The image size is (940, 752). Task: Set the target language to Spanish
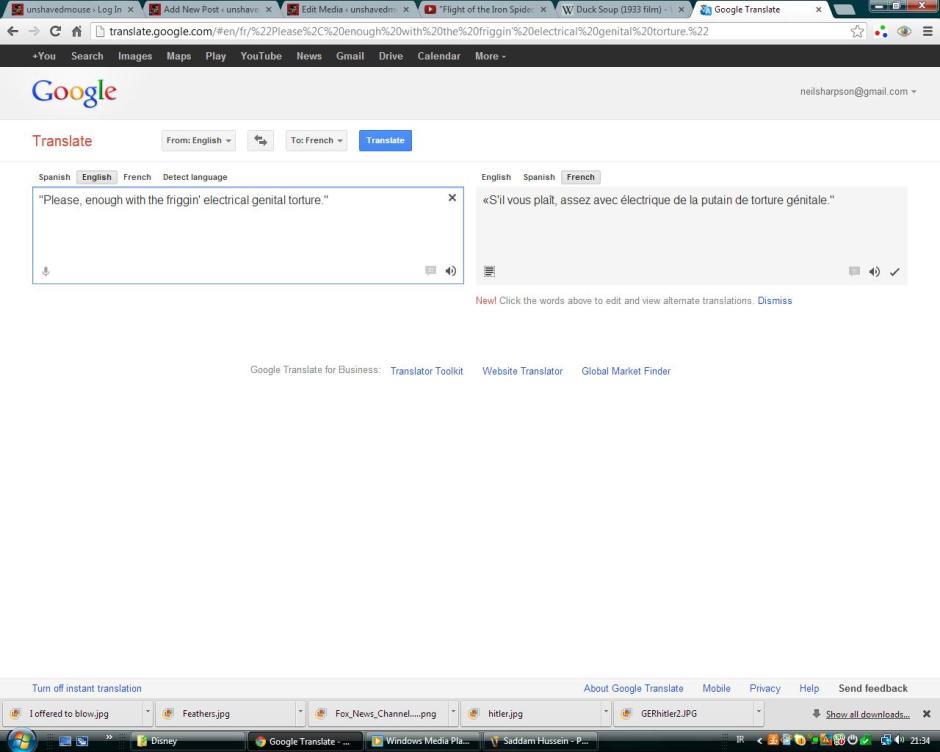(x=538, y=177)
